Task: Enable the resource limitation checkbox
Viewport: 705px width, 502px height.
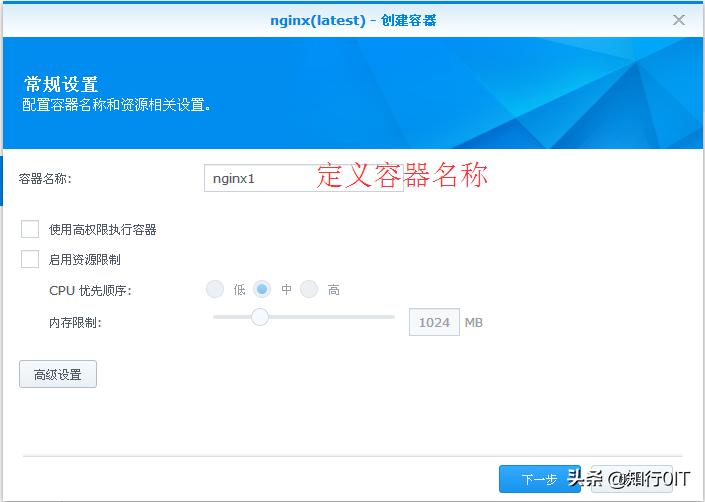Action: click(x=30, y=259)
